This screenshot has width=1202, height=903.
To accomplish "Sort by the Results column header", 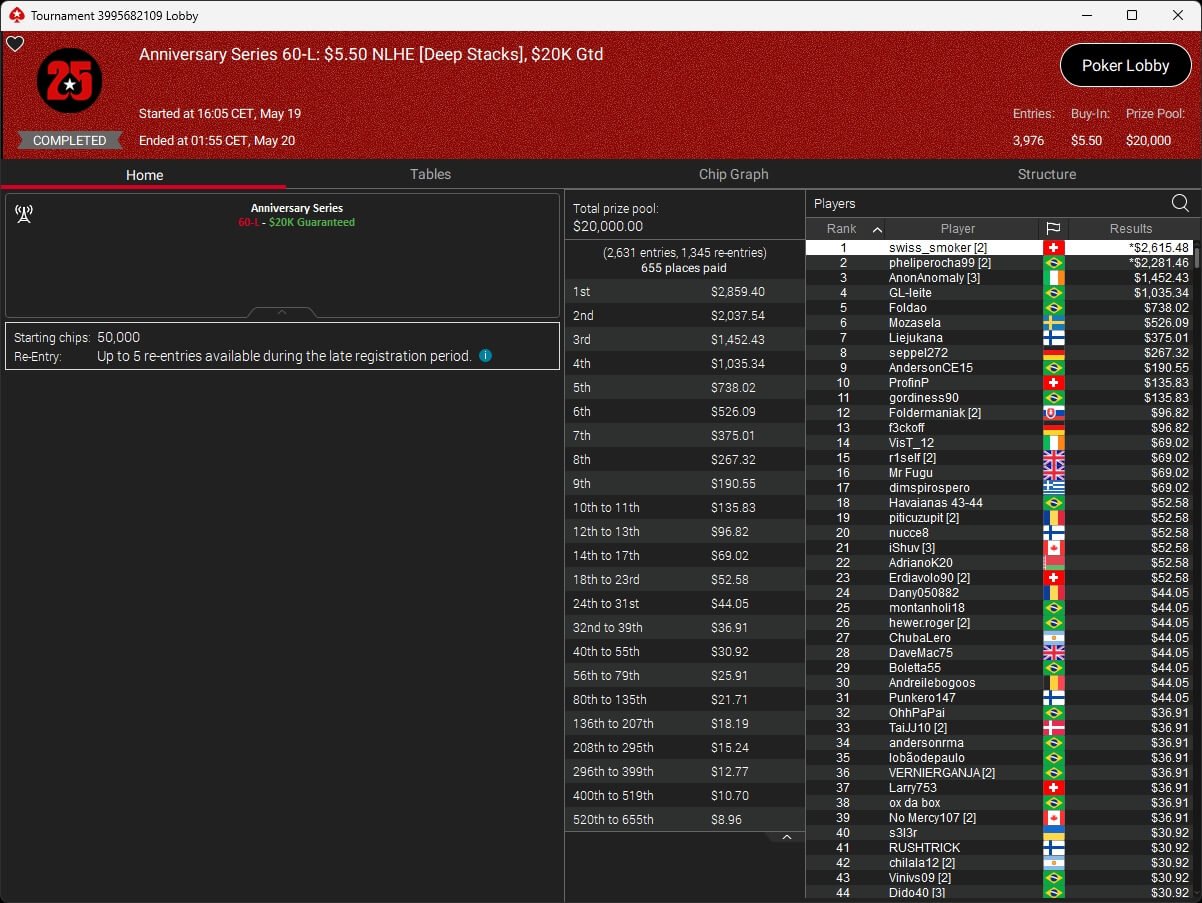I will [1131, 229].
